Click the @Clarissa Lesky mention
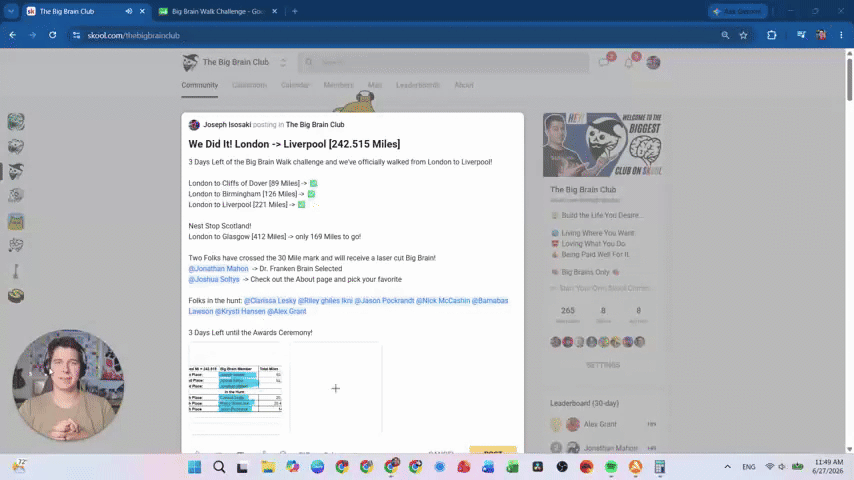 [x=270, y=300]
